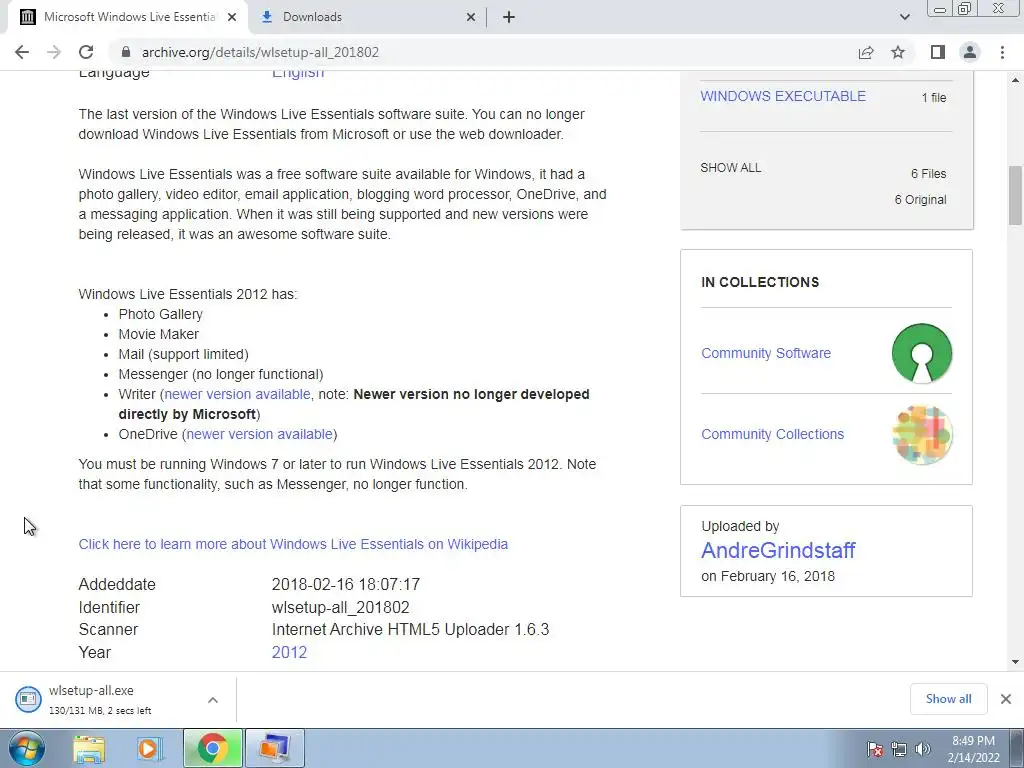Open a new tab with plus

tap(509, 17)
